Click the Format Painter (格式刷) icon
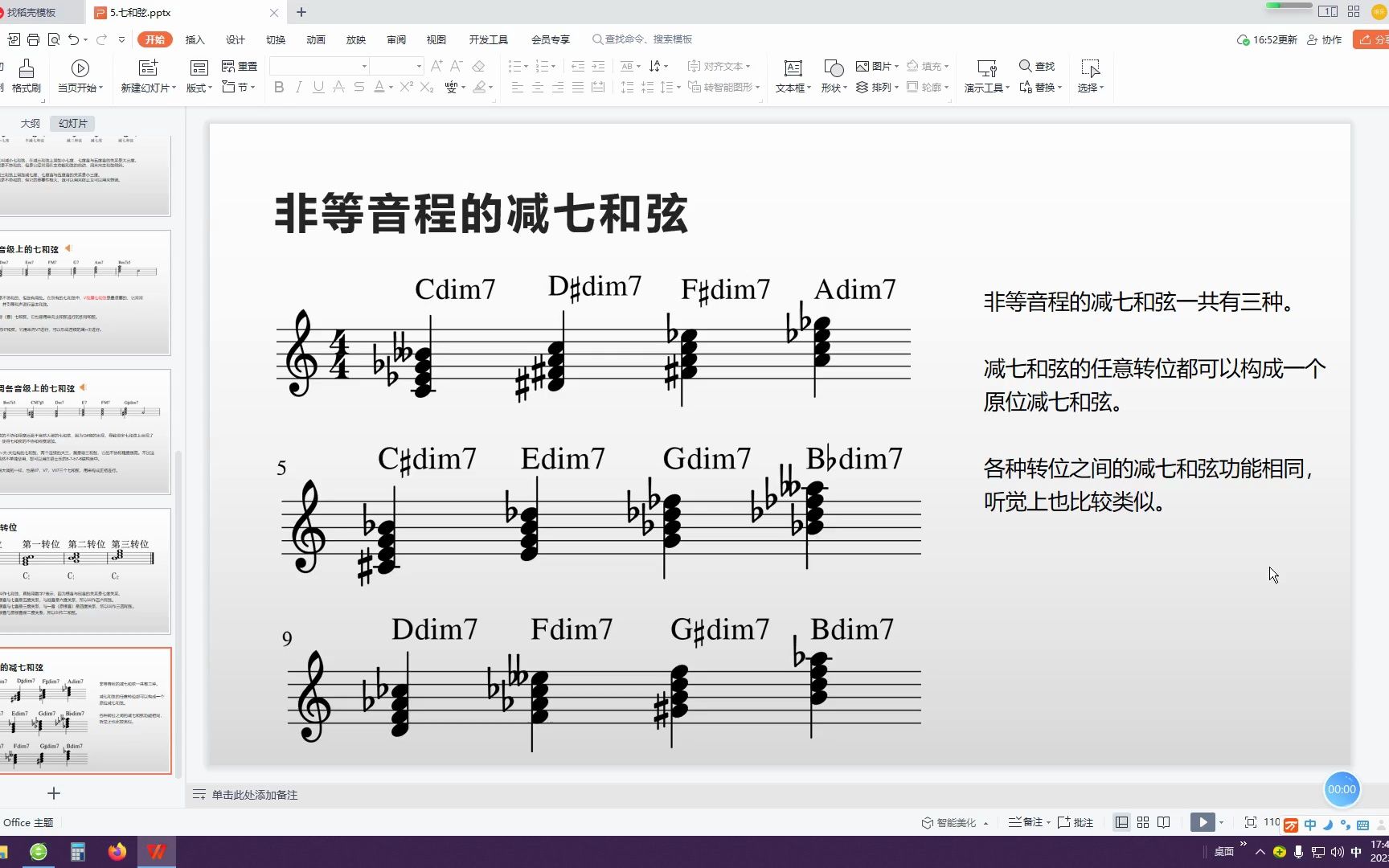The height and width of the screenshot is (868, 1389). (26, 68)
